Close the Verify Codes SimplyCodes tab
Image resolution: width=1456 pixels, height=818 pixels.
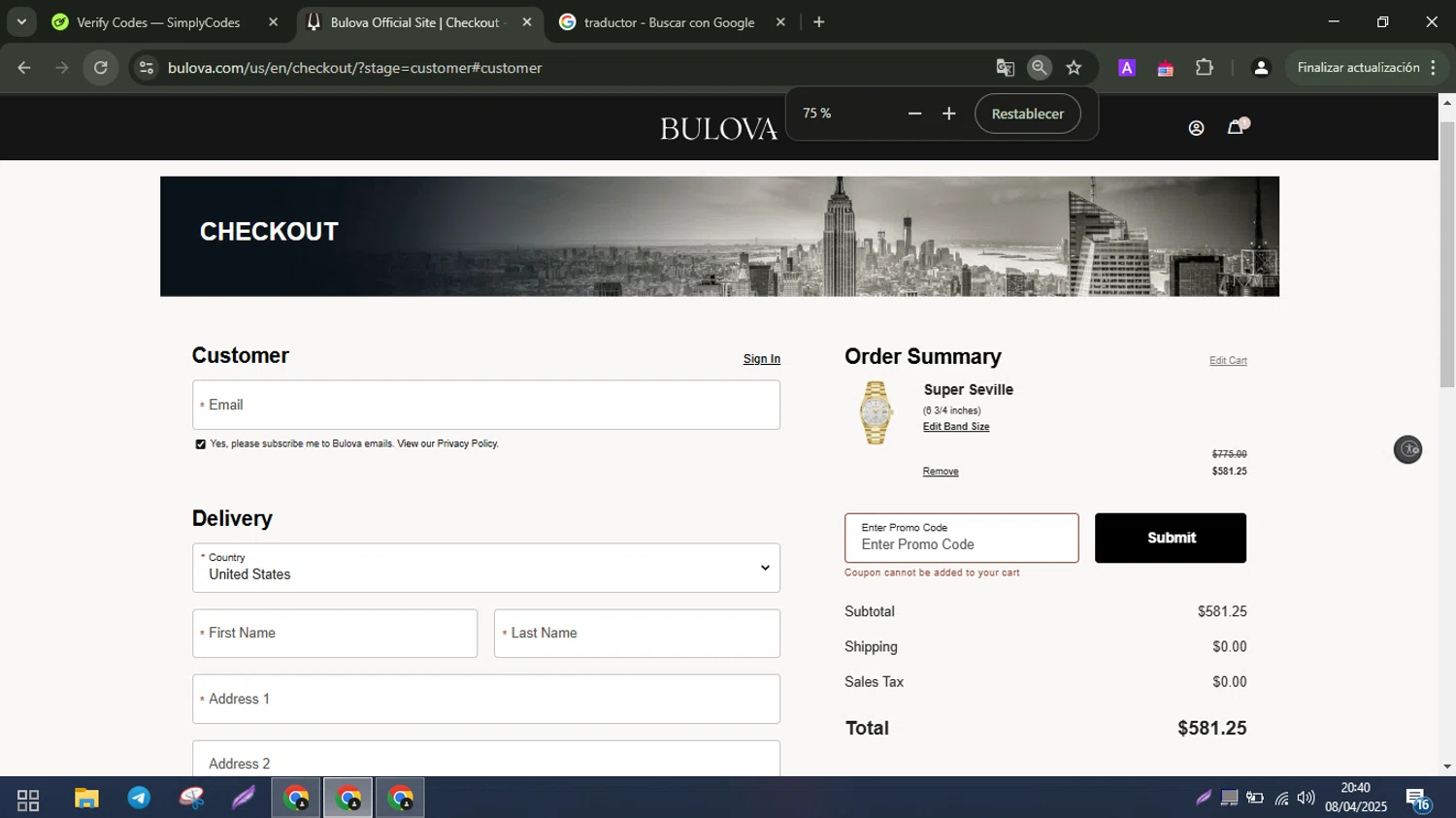point(273,22)
